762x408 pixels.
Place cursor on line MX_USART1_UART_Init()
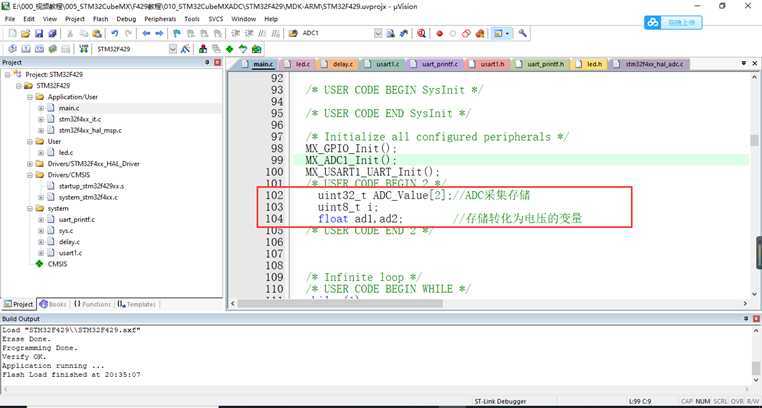point(372,172)
